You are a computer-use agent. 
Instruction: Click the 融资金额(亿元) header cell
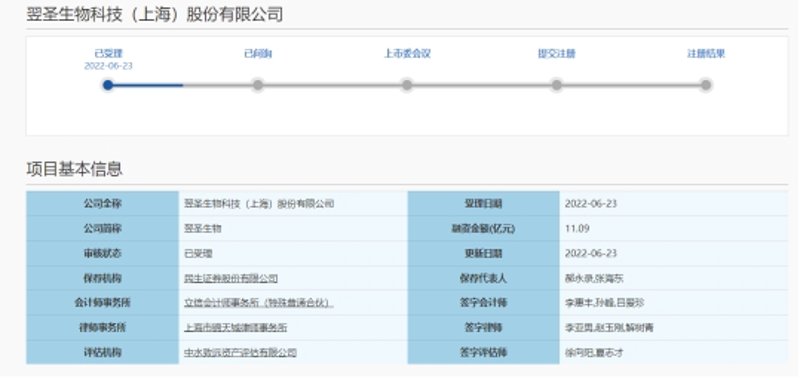click(x=483, y=229)
